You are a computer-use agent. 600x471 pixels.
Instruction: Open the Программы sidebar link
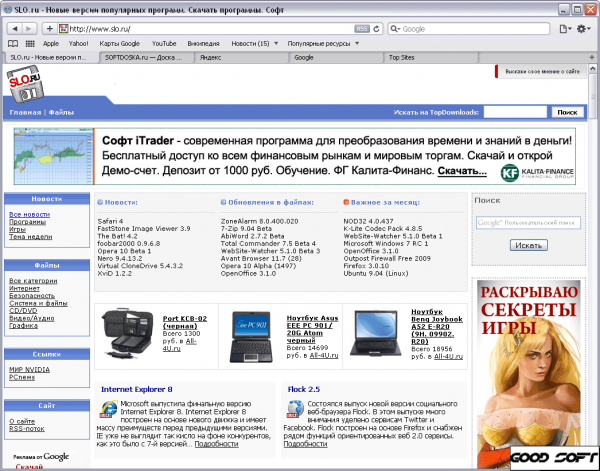click(28, 222)
